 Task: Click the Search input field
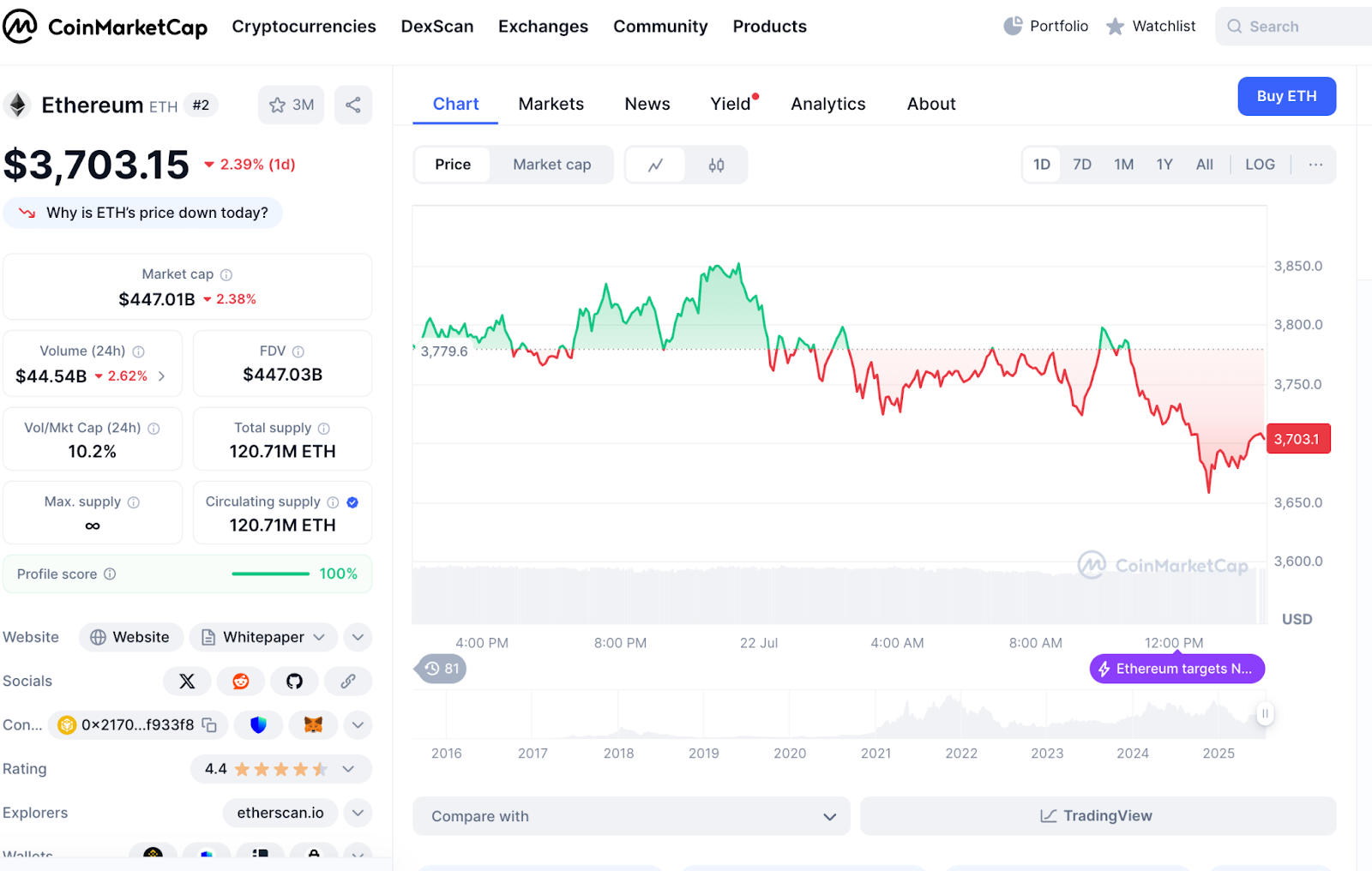coord(1293,27)
